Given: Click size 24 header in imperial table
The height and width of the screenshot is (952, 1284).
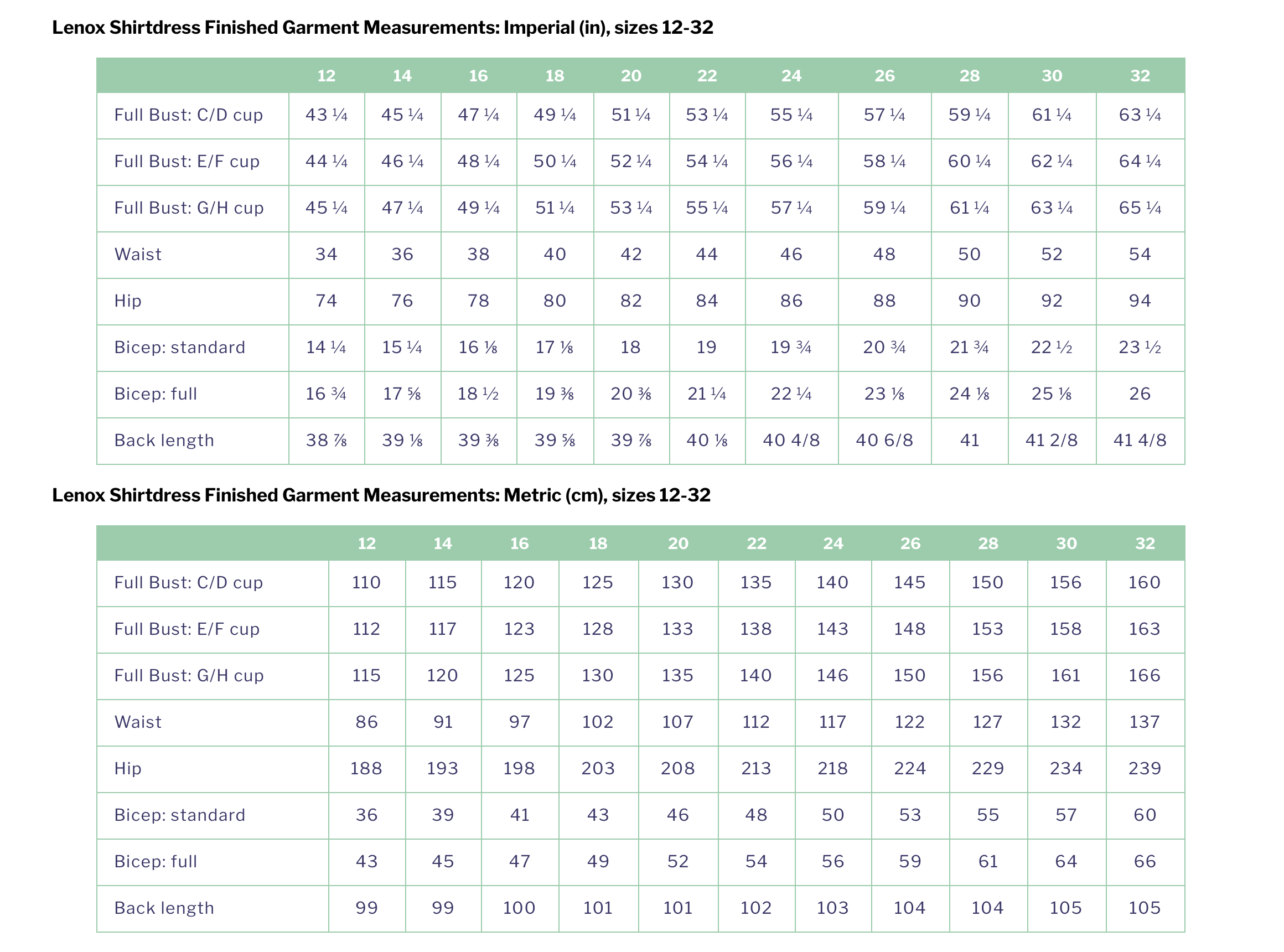Looking at the screenshot, I should point(791,75).
